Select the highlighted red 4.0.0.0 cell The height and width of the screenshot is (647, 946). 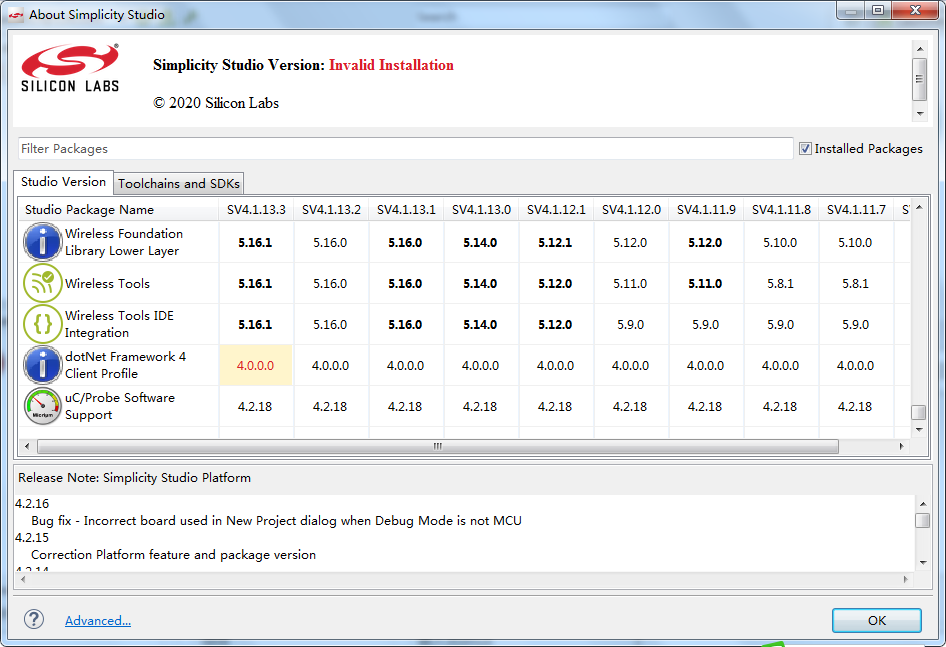pos(256,365)
